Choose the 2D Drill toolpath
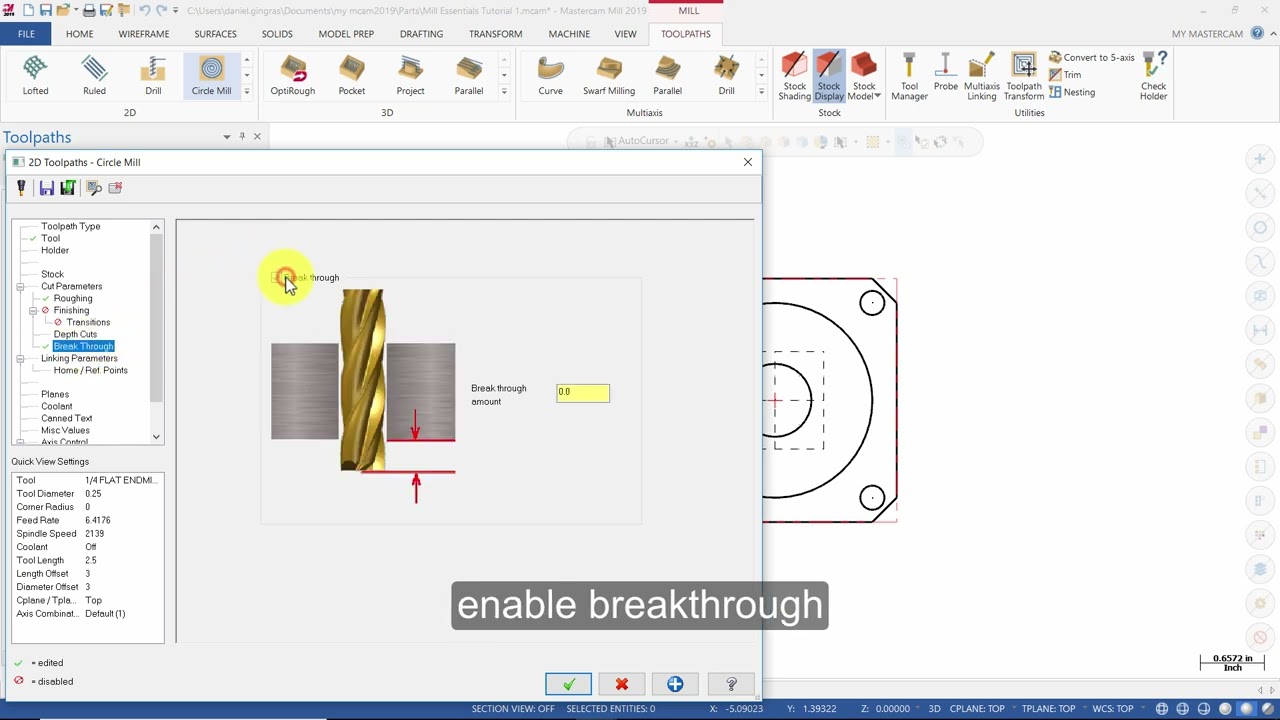The width and height of the screenshot is (1280, 720). [153, 76]
